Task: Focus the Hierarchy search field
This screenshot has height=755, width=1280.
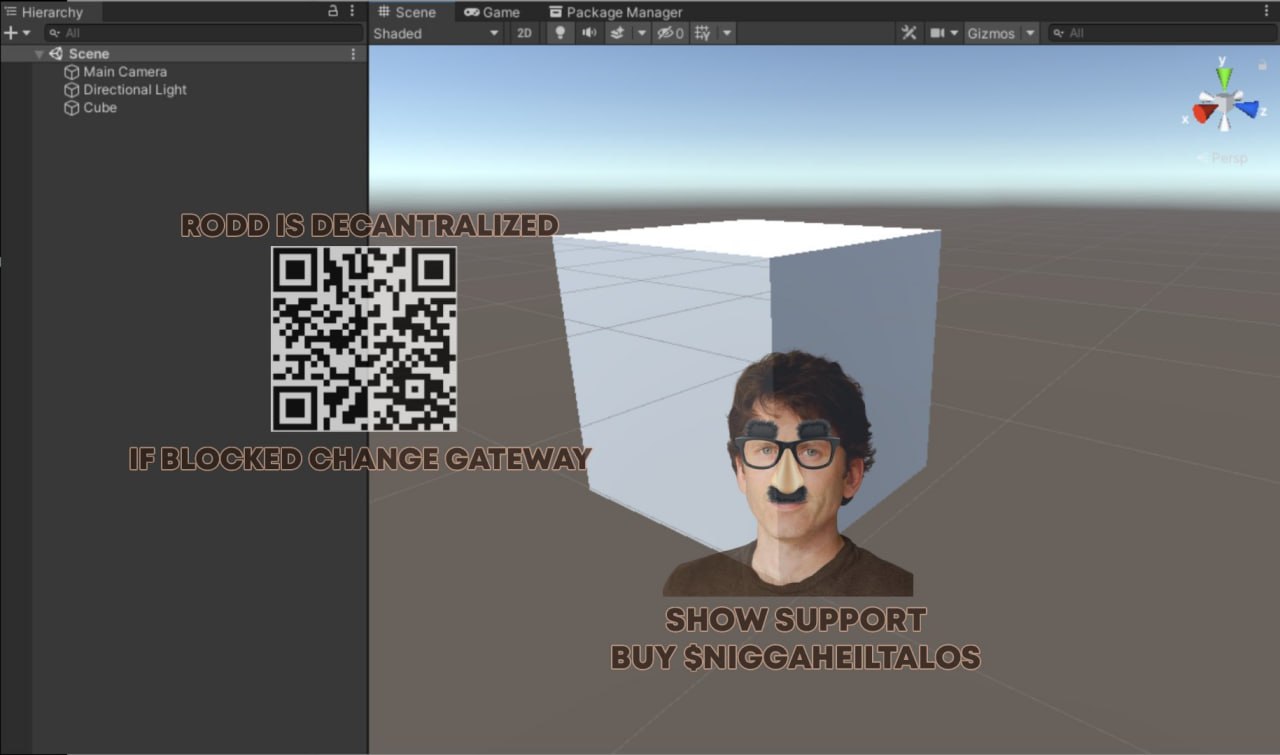Action: coord(203,33)
